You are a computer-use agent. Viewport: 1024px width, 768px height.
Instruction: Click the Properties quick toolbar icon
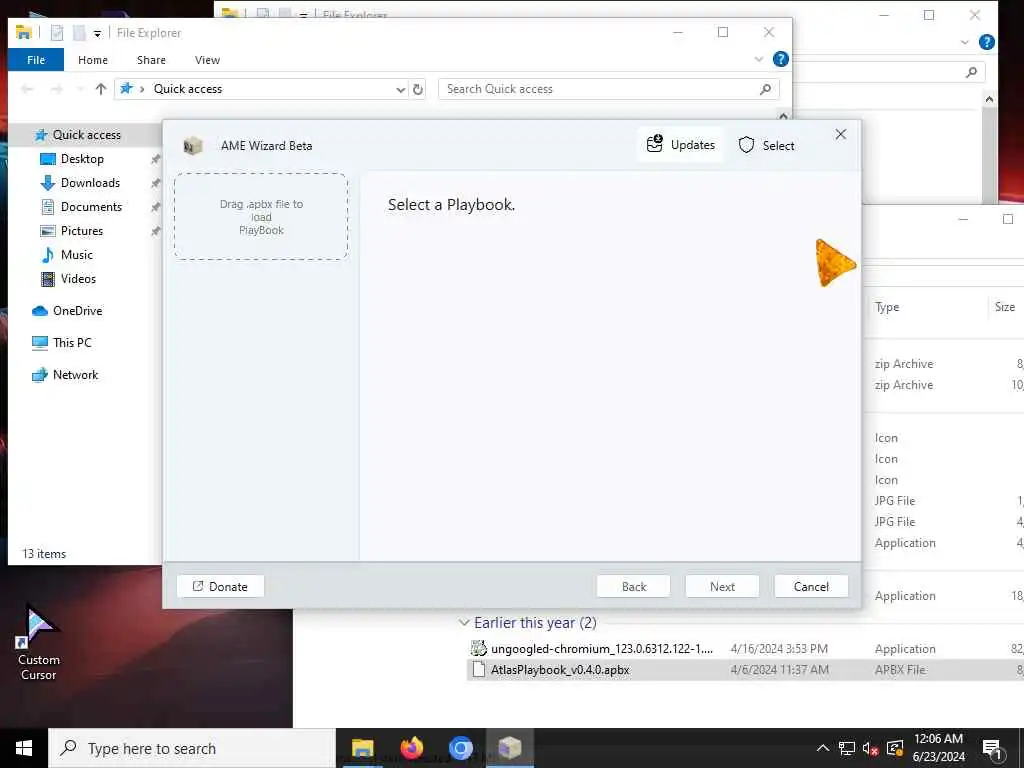click(57, 32)
